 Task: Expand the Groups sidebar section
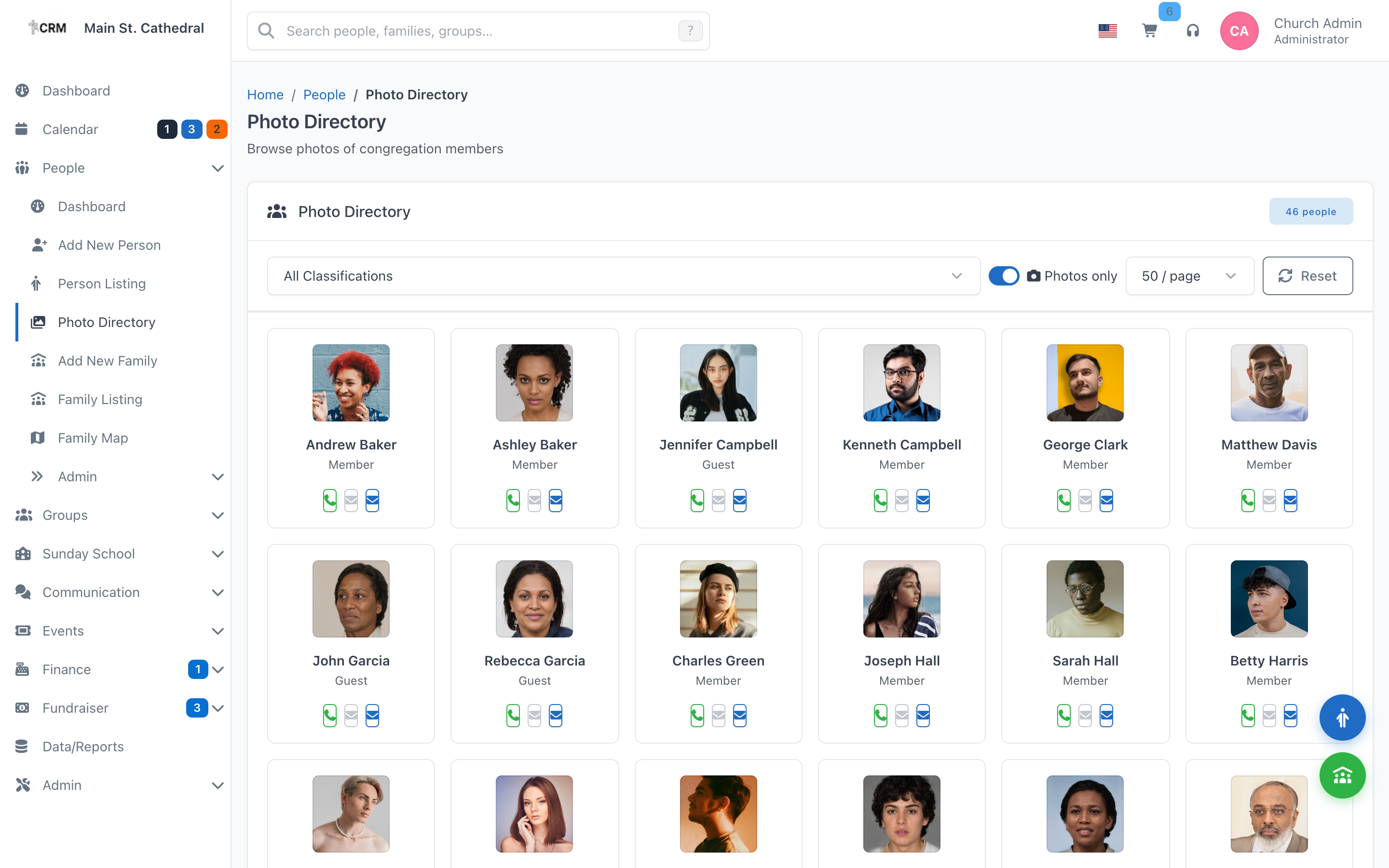point(115,515)
